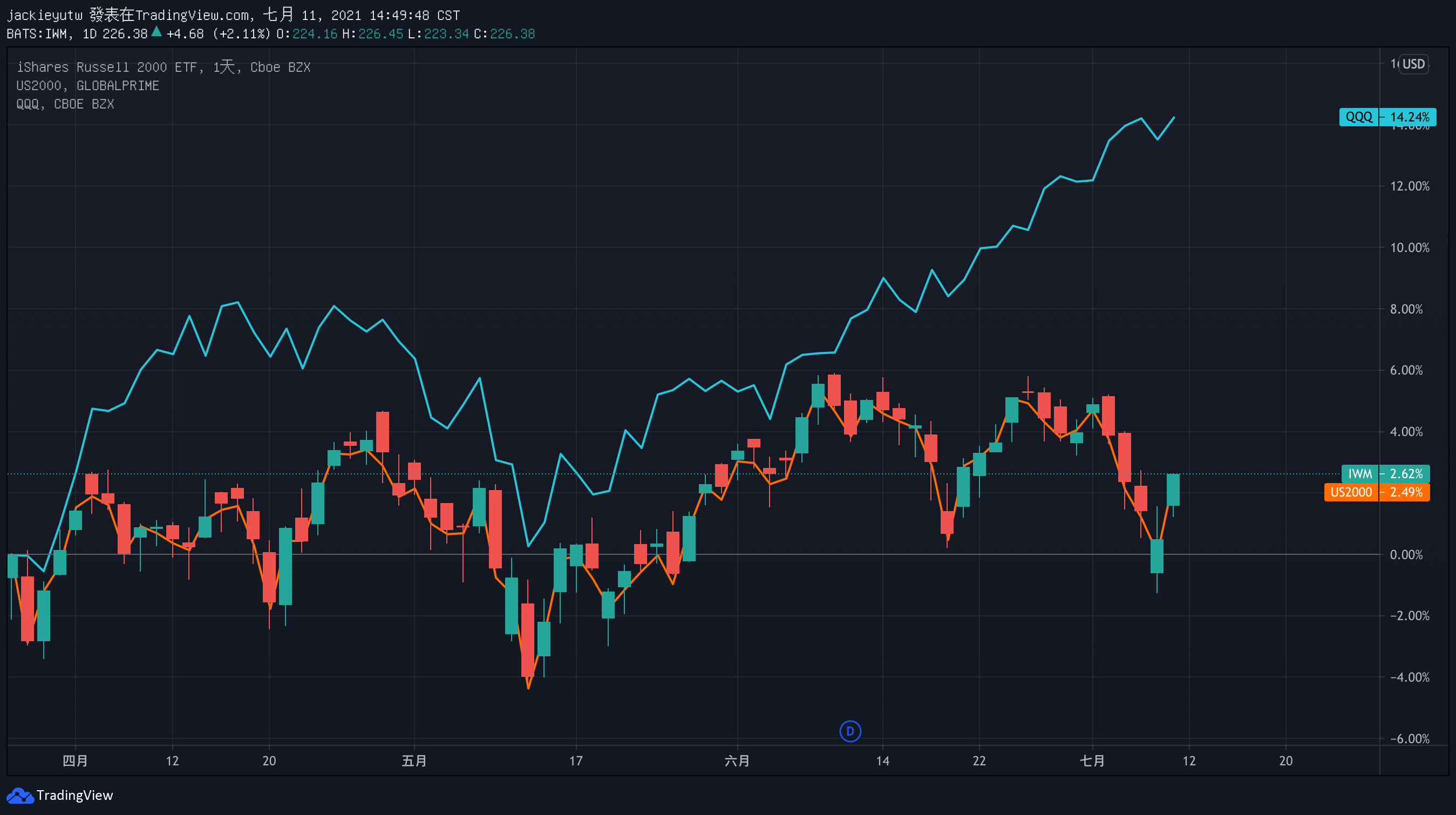Open the USD currency selector
1456x815 pixels.
1413,64
